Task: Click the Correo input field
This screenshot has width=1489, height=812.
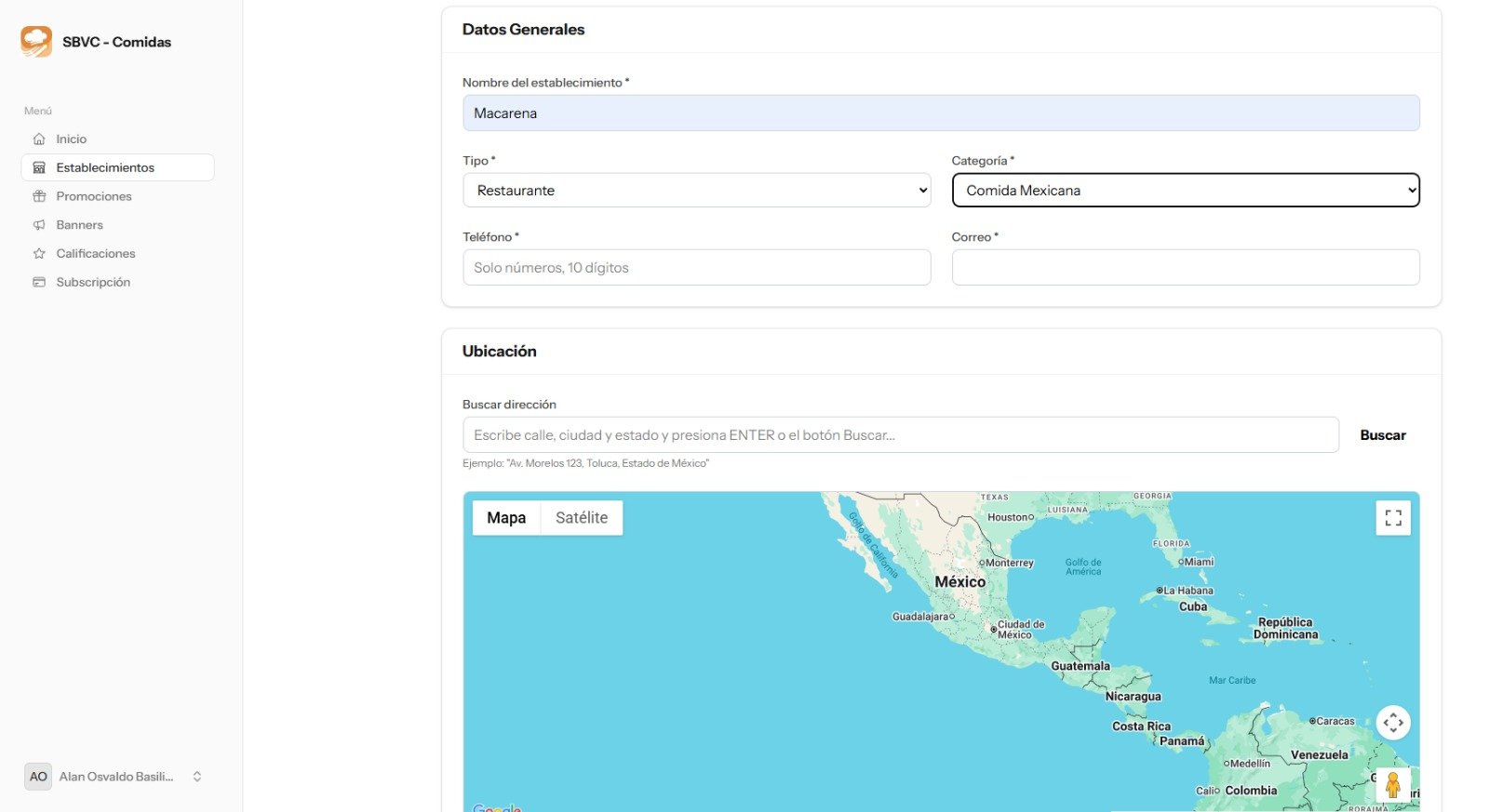Action: click(x=1186, y=267)
